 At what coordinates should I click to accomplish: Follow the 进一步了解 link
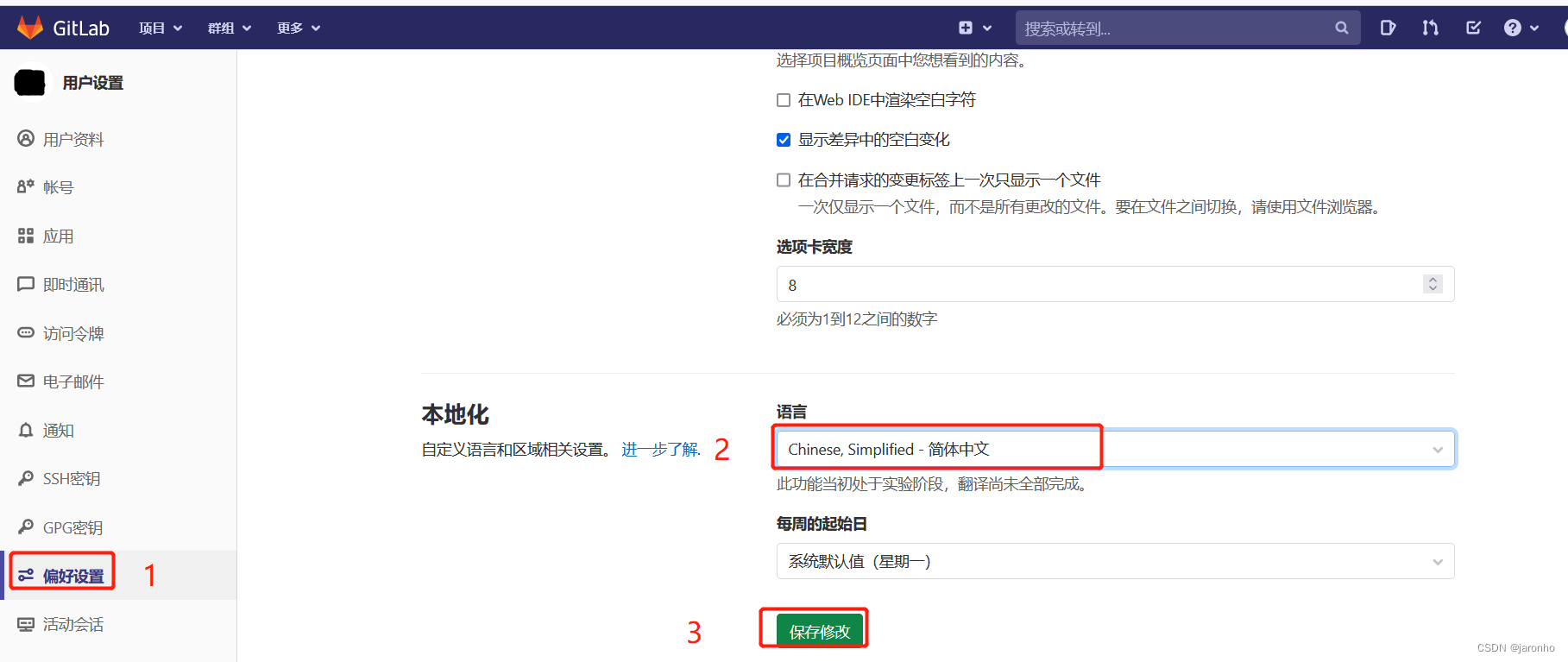click(x=660, y=450)
